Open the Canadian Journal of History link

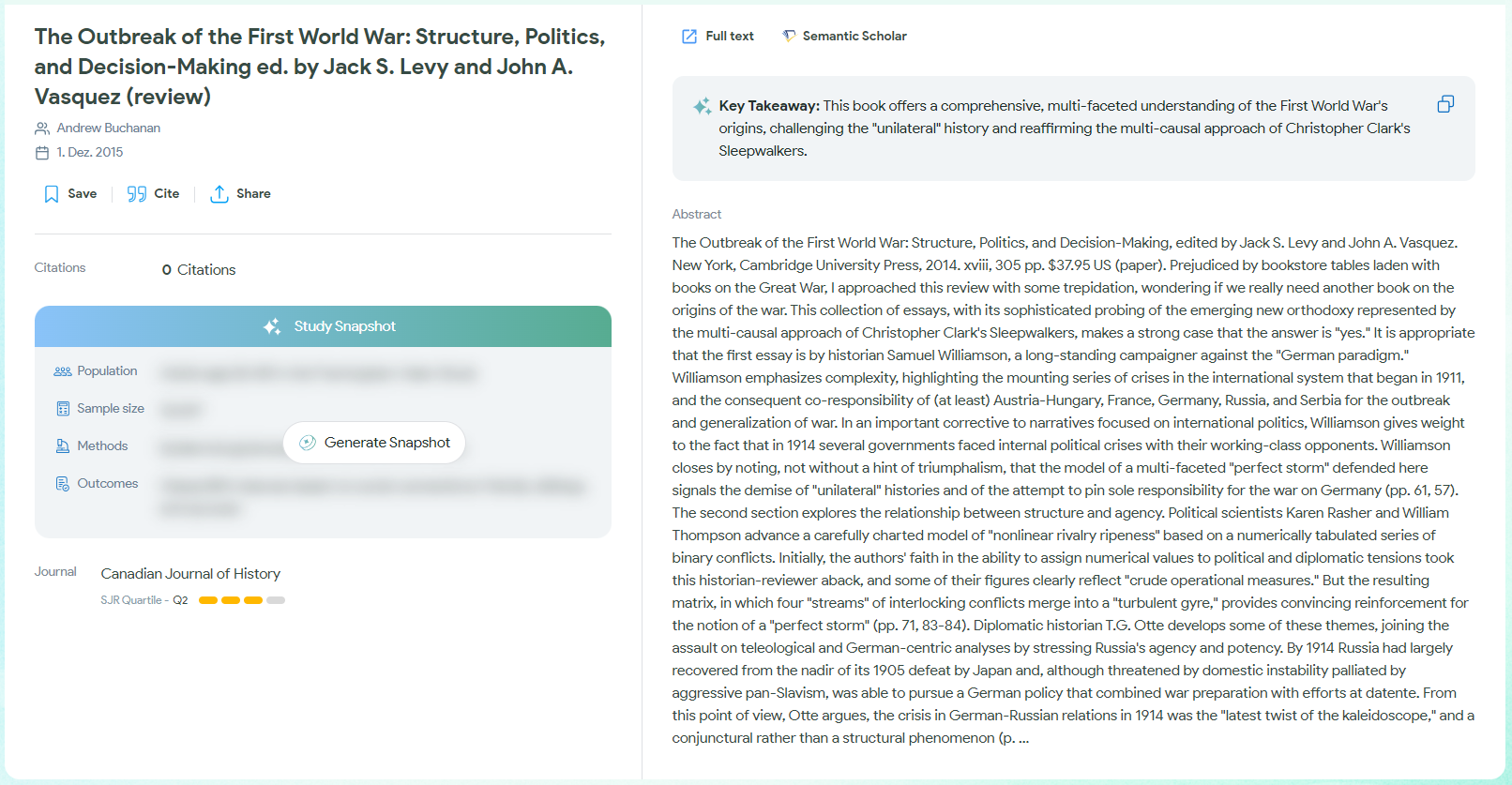coord(190,573)
